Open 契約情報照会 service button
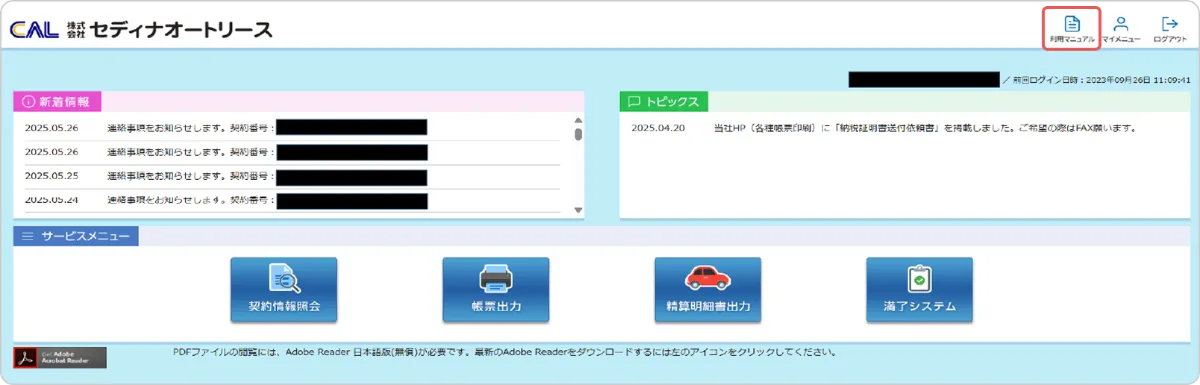 point(284,289)
